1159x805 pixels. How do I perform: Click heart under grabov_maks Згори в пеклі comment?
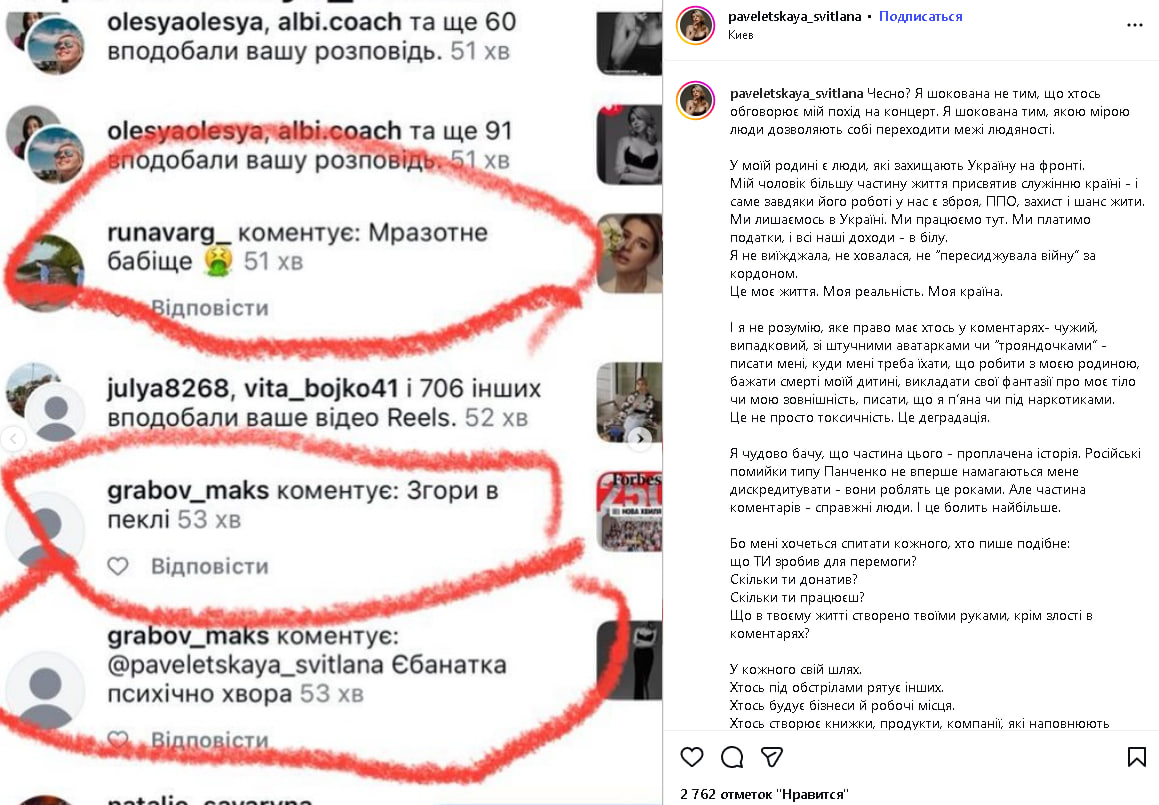[x=118, y=566]
